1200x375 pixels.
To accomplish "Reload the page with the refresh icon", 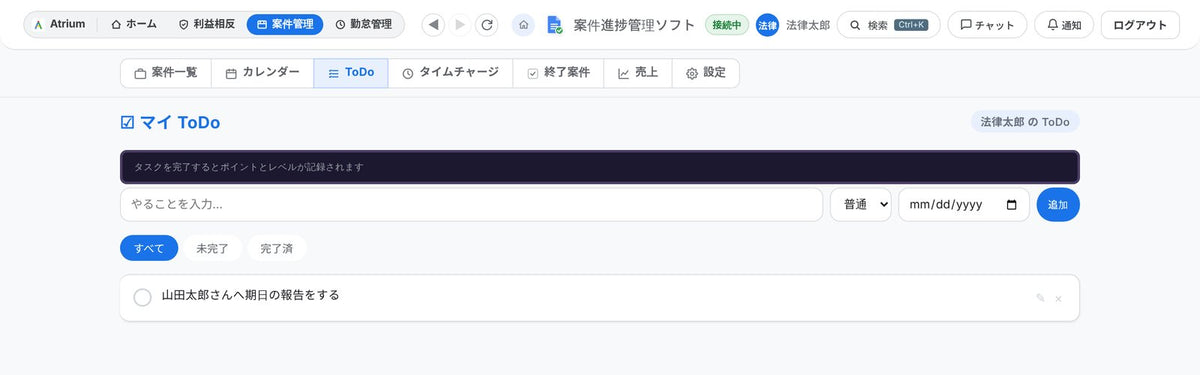I will [x=487, y=25].
